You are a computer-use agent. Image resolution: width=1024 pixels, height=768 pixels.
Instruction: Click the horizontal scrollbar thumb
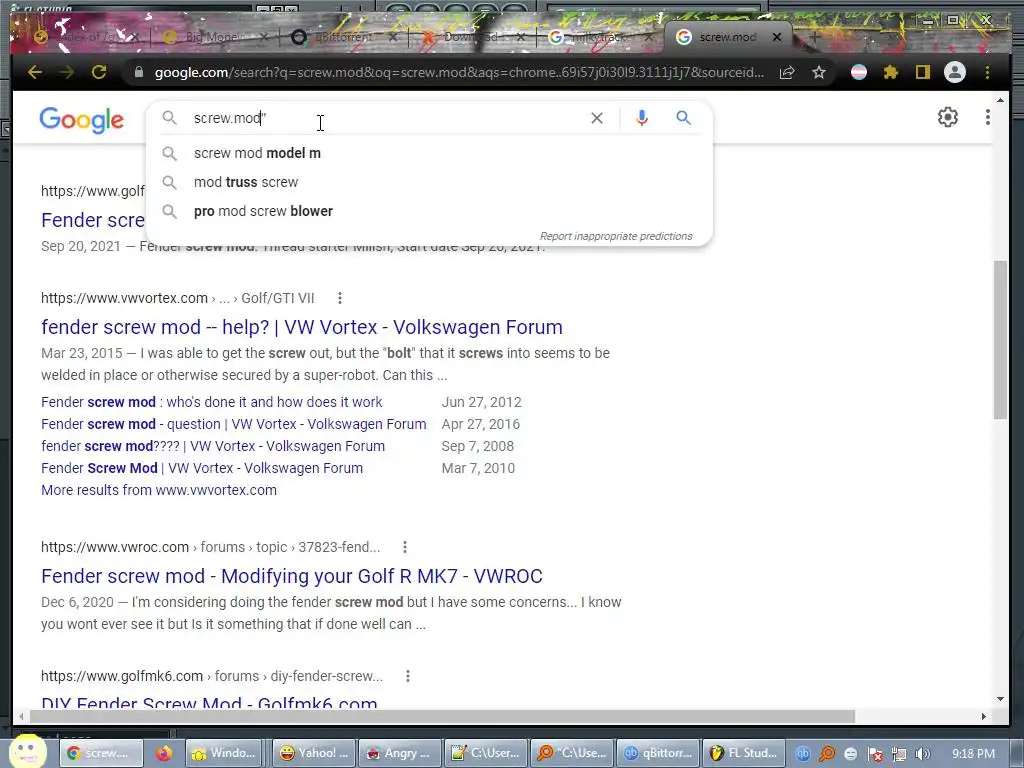(x=442, y=716)
